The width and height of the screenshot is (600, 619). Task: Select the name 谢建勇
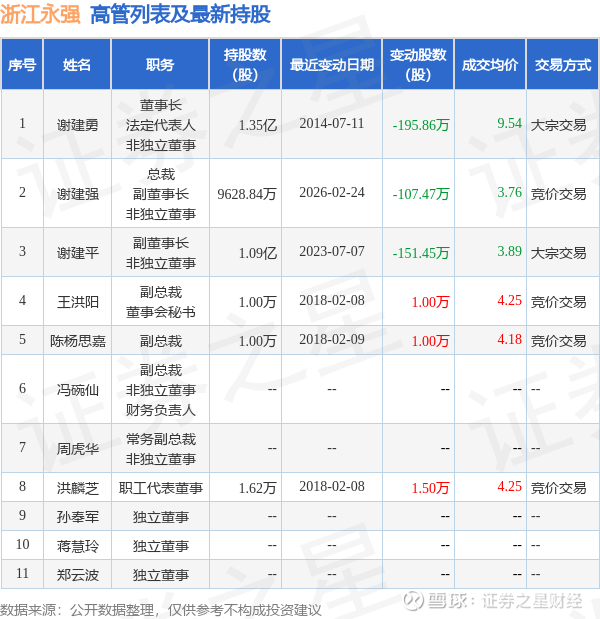pyautogui.click(x=77, y=125)
